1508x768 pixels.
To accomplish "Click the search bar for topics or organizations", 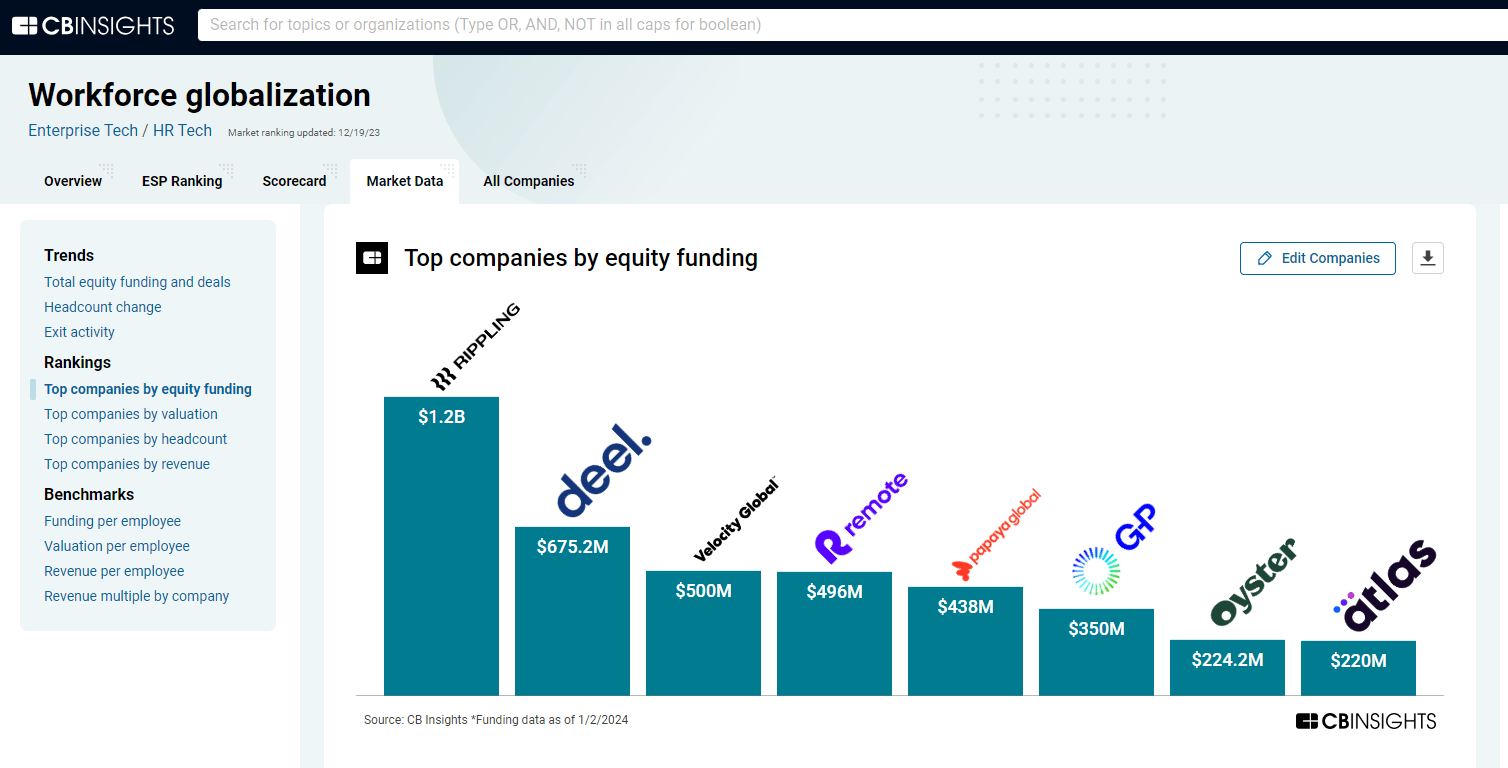I will tap(852, 25).
